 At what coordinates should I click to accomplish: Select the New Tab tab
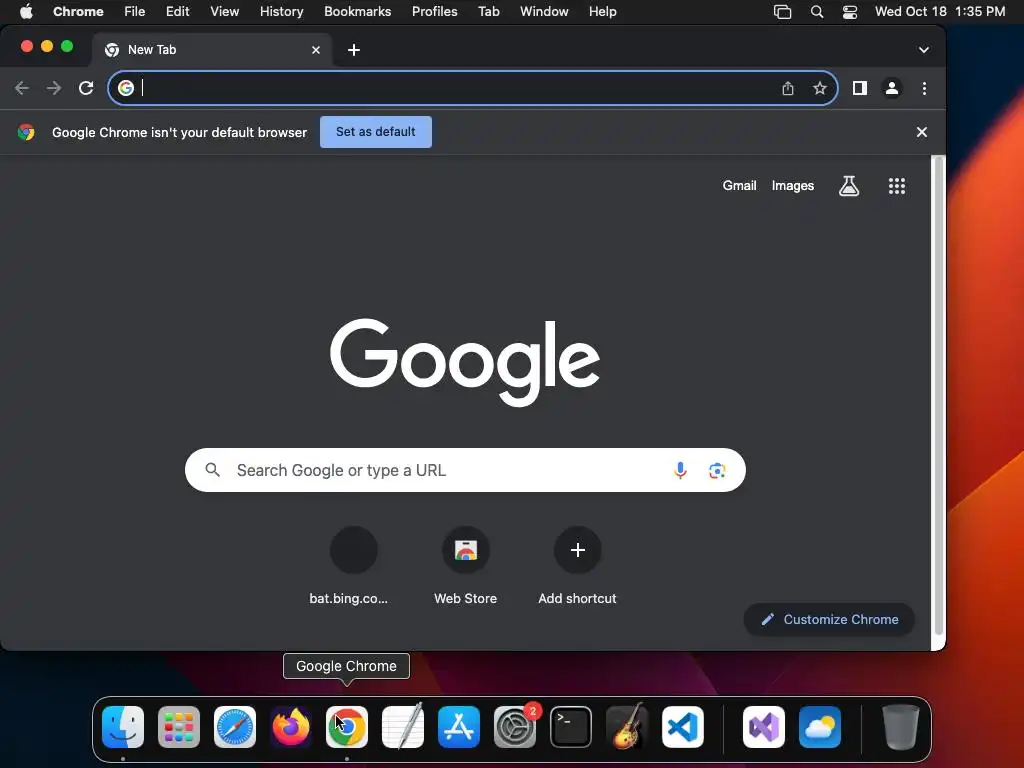211,50
